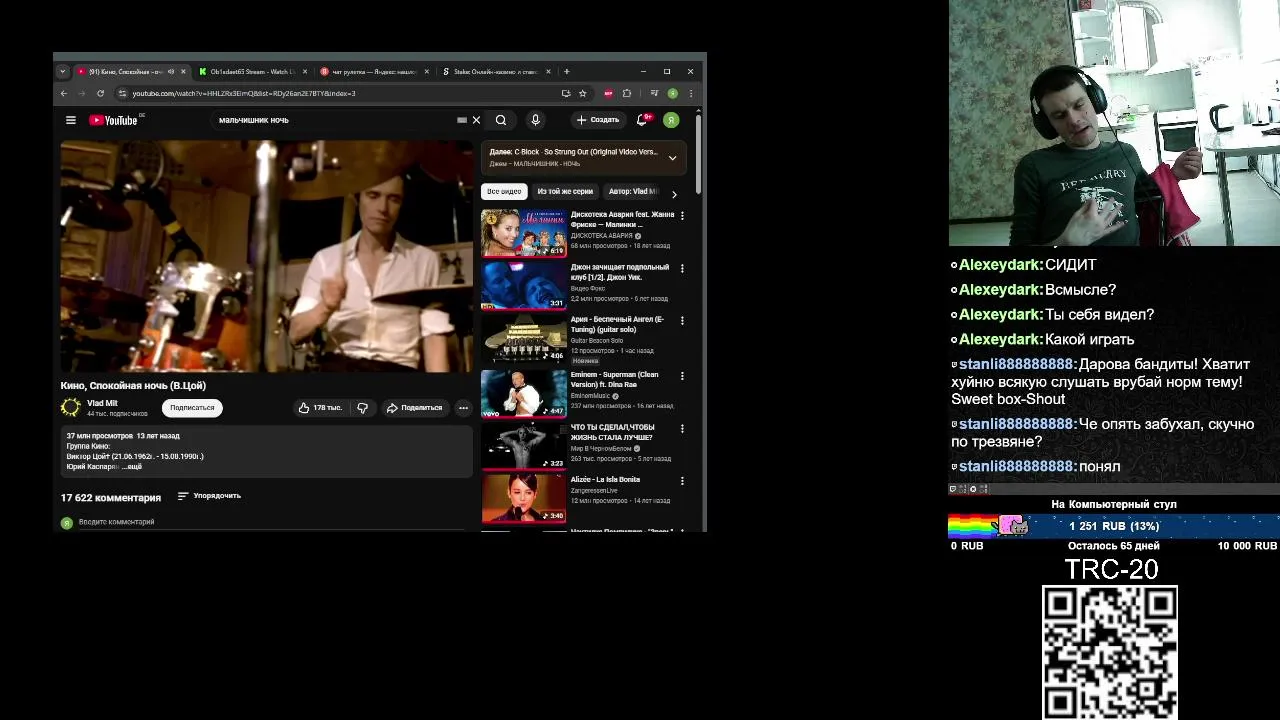Open options for Alizée - La Isla Bonita
This screenshot has height=720, width=1280.
coord(682,481)
